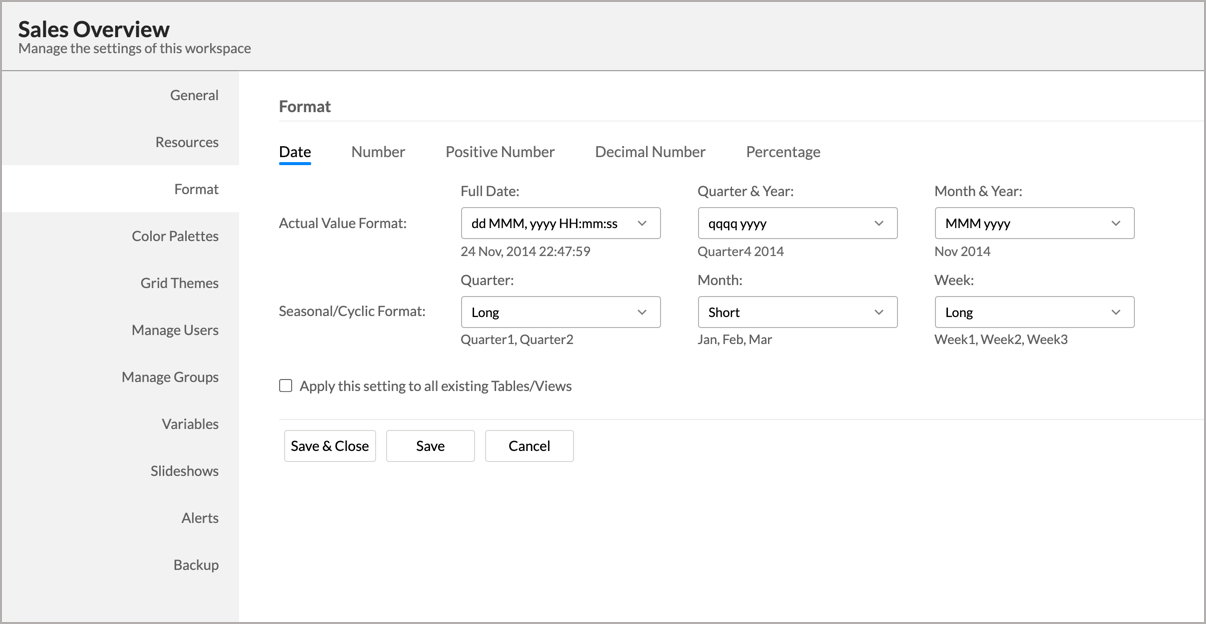Screen dimensions: 1206x624
Task: Open the Full Date format dropdown
Action: click(x=560, y=223)
